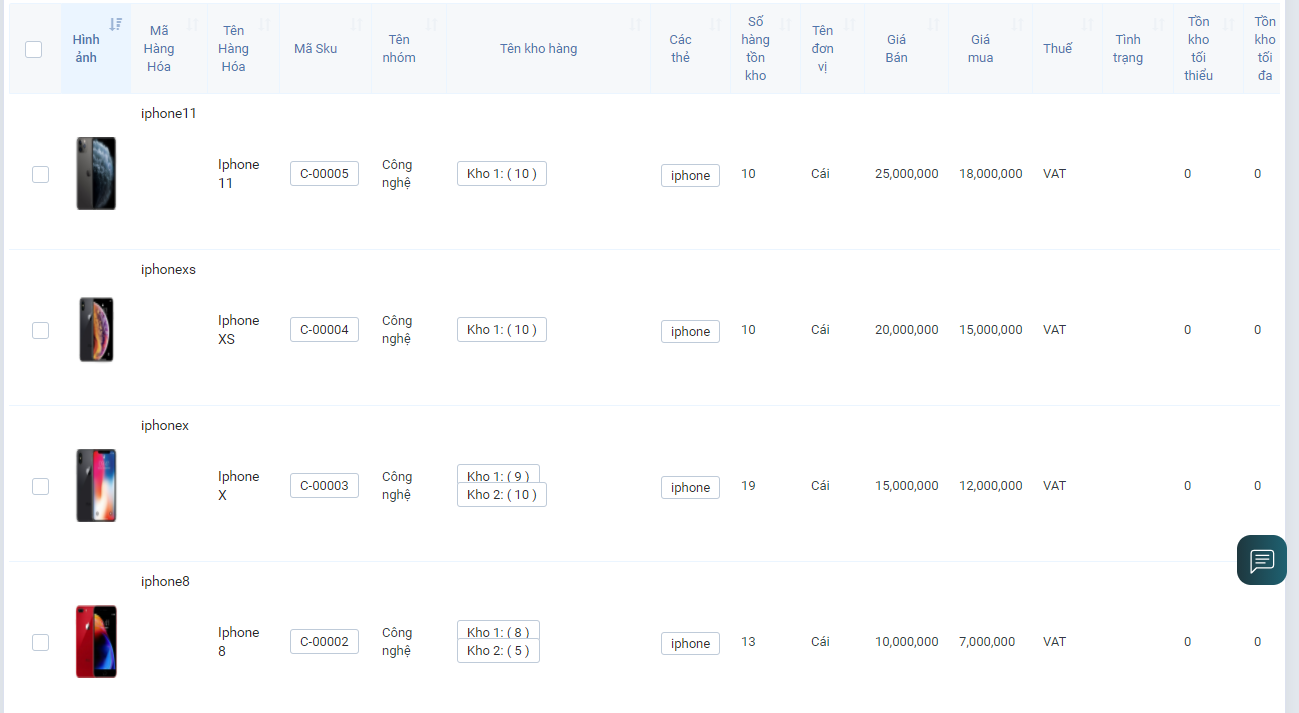Sort by Giá Bán column arrows
Viewport: 1299px width, 713px height.
(x=934, y=24)
